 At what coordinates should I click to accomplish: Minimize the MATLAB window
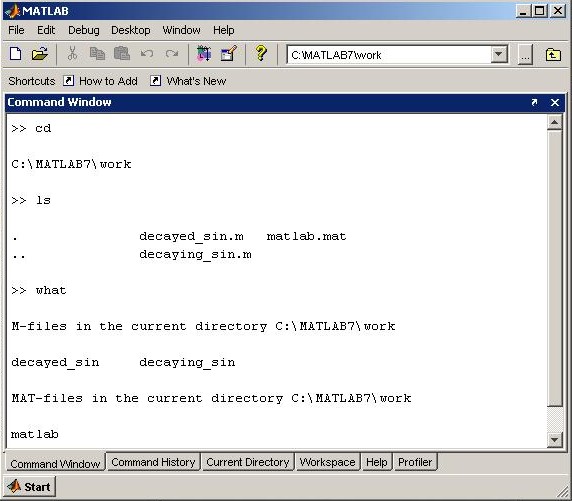point(523,11)
